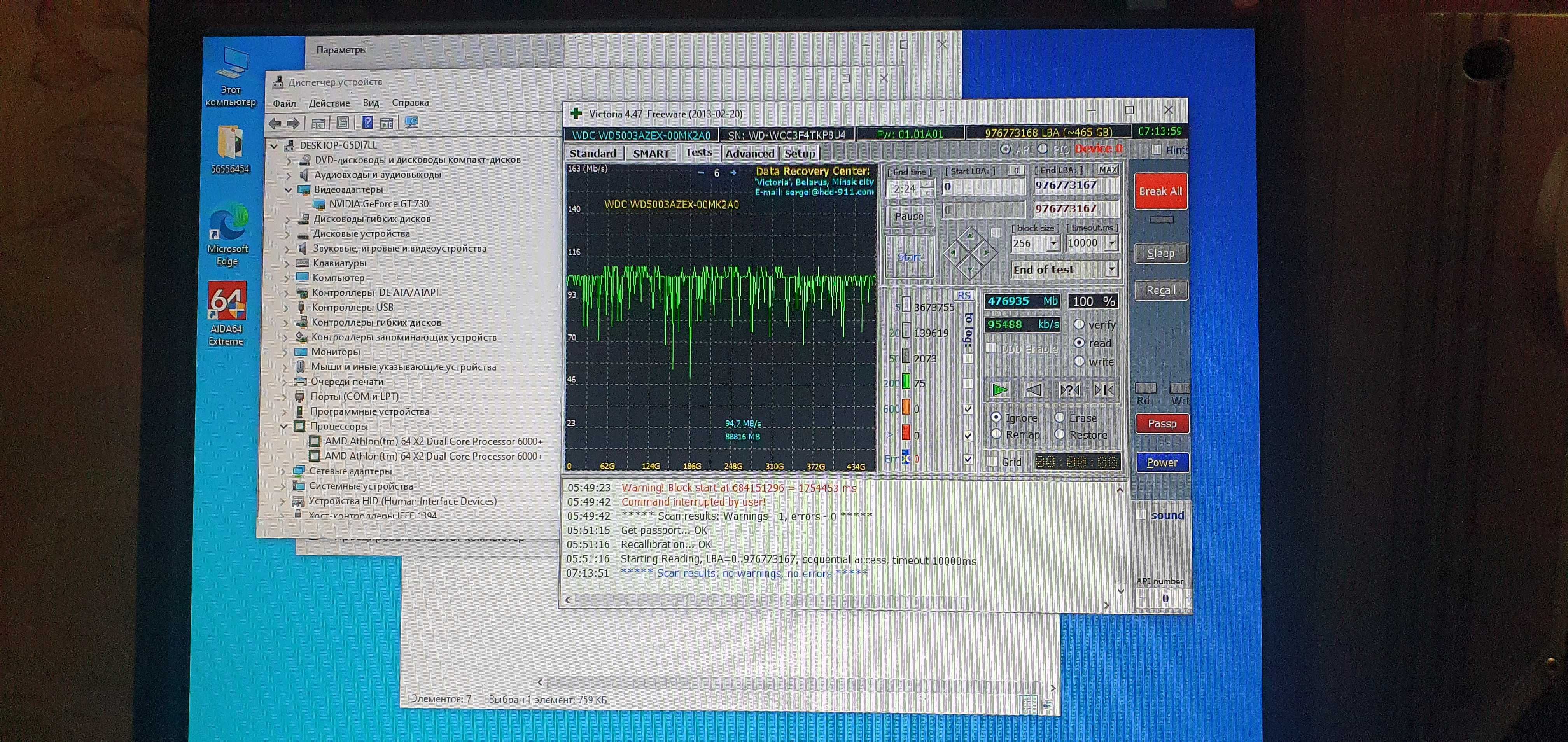Open the 56556454 folder on desktop
Image resolution: width=1568 pixels, height=742 pixels.
point(230,149)
